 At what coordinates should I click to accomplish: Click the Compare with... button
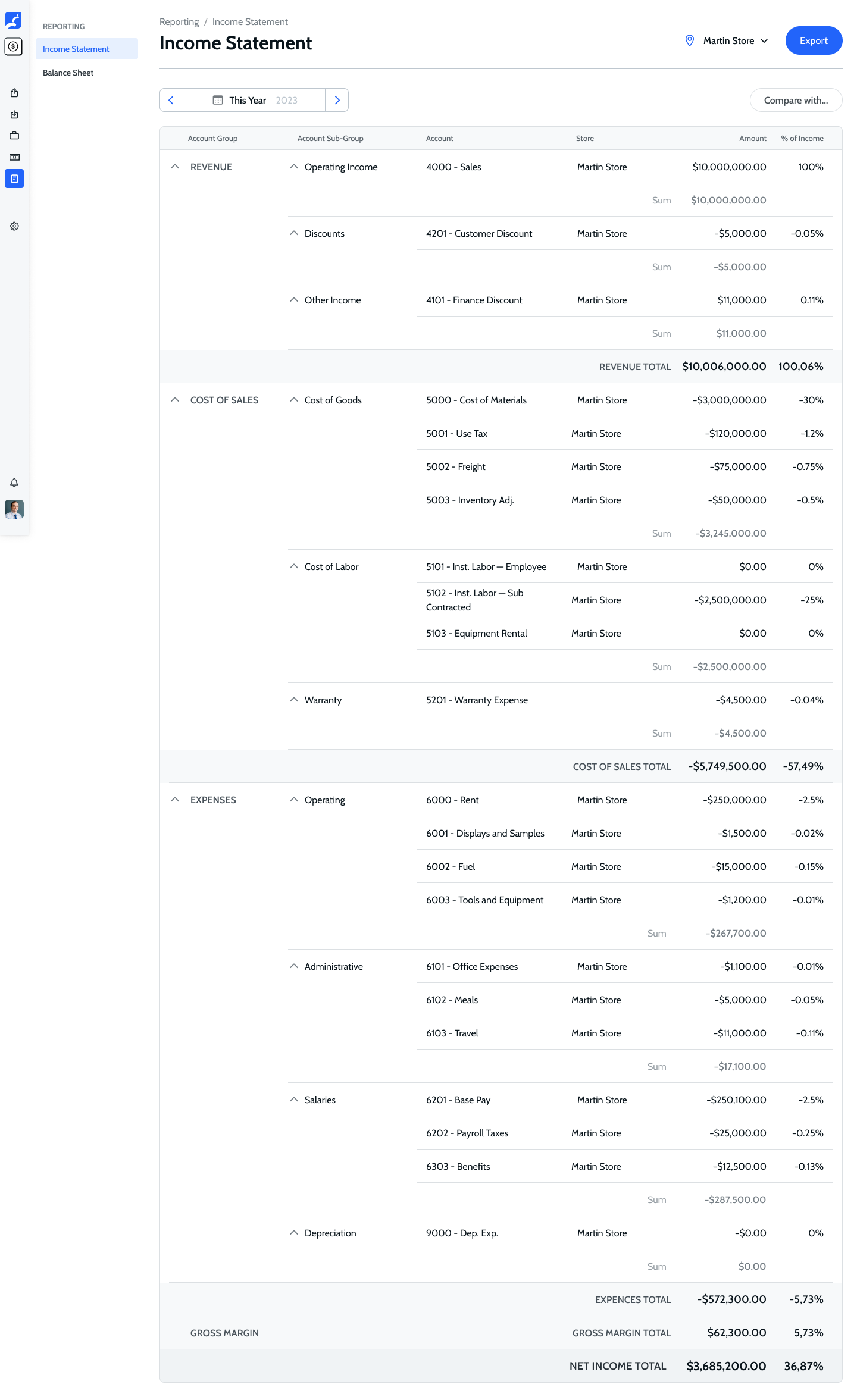click(796, 100)
